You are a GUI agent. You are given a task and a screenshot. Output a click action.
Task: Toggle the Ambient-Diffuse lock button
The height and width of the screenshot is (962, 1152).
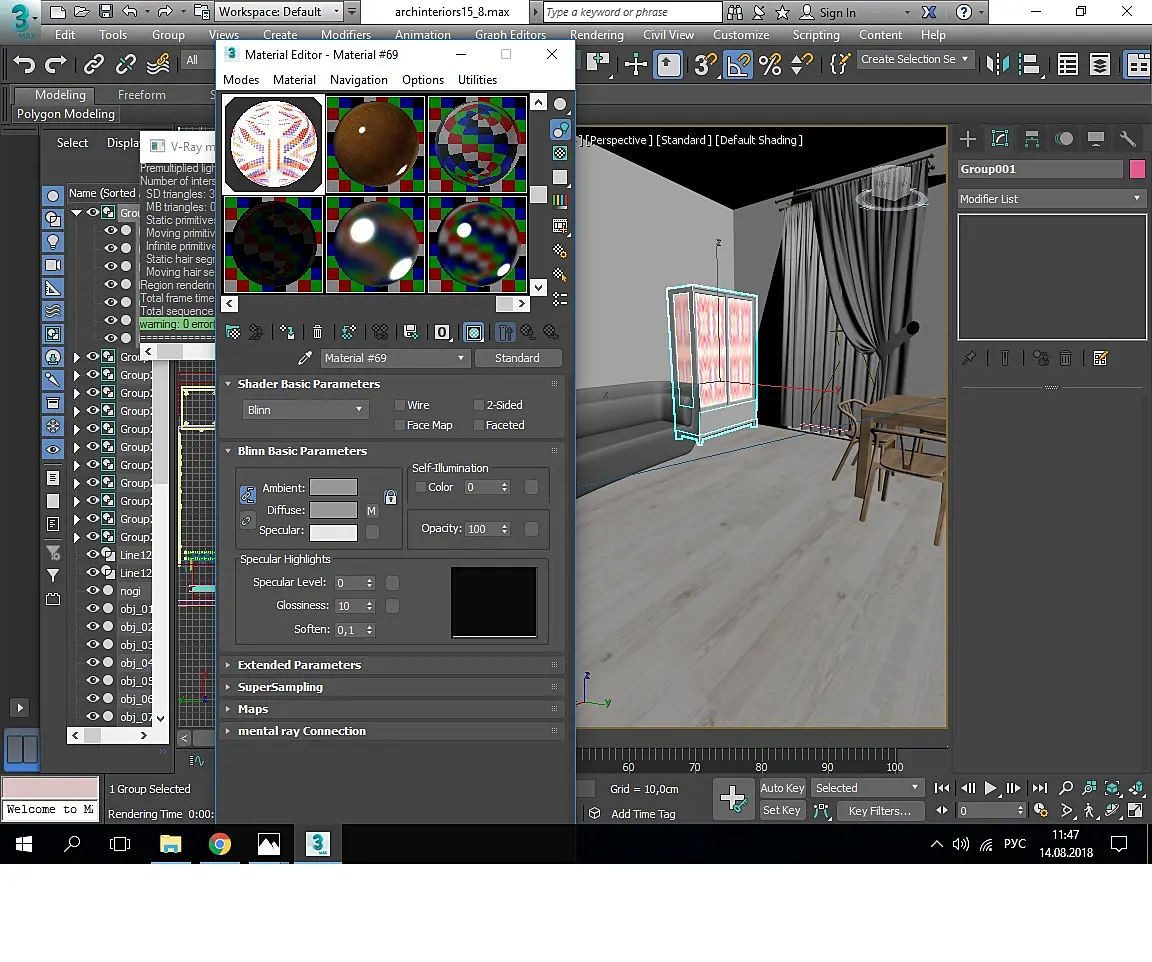(248, 494)
